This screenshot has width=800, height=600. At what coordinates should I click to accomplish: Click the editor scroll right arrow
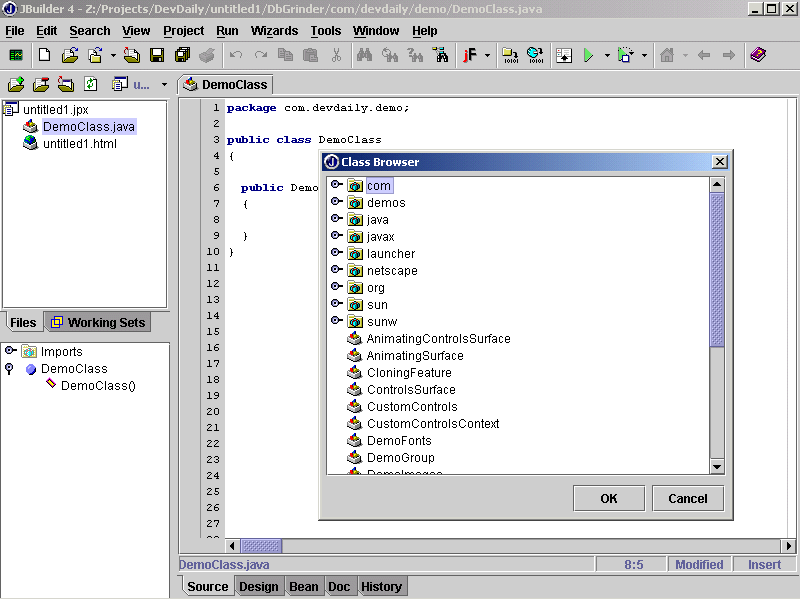pyautogui.click(x=788, y=546)
